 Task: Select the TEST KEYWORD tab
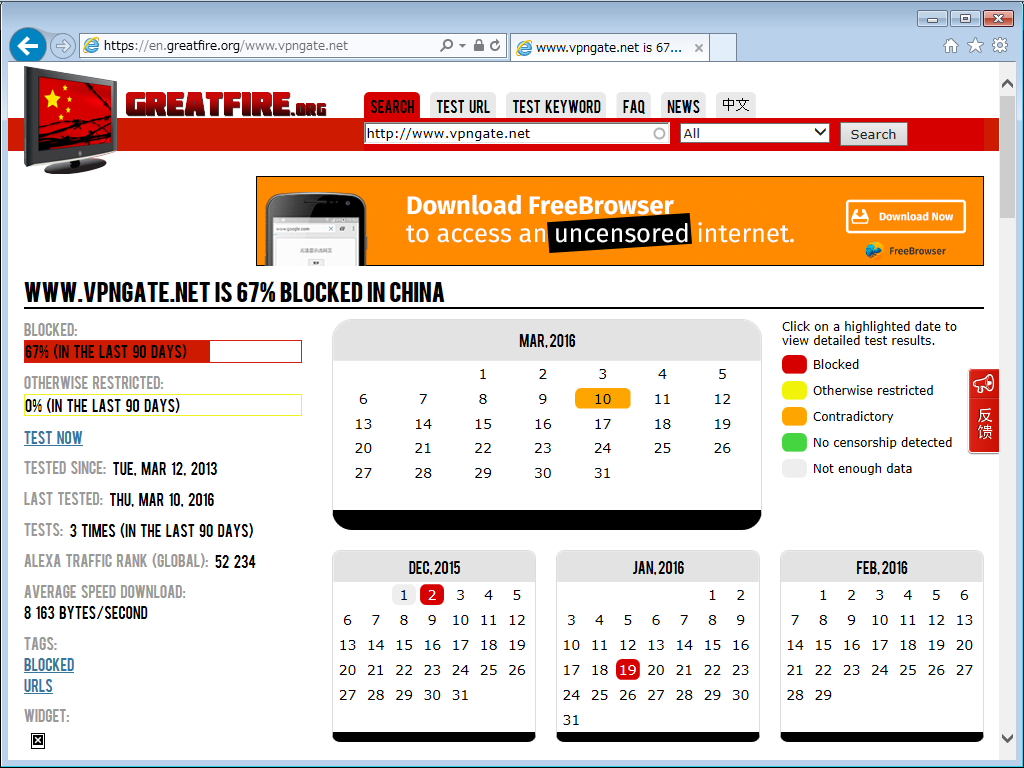[556, 106]
